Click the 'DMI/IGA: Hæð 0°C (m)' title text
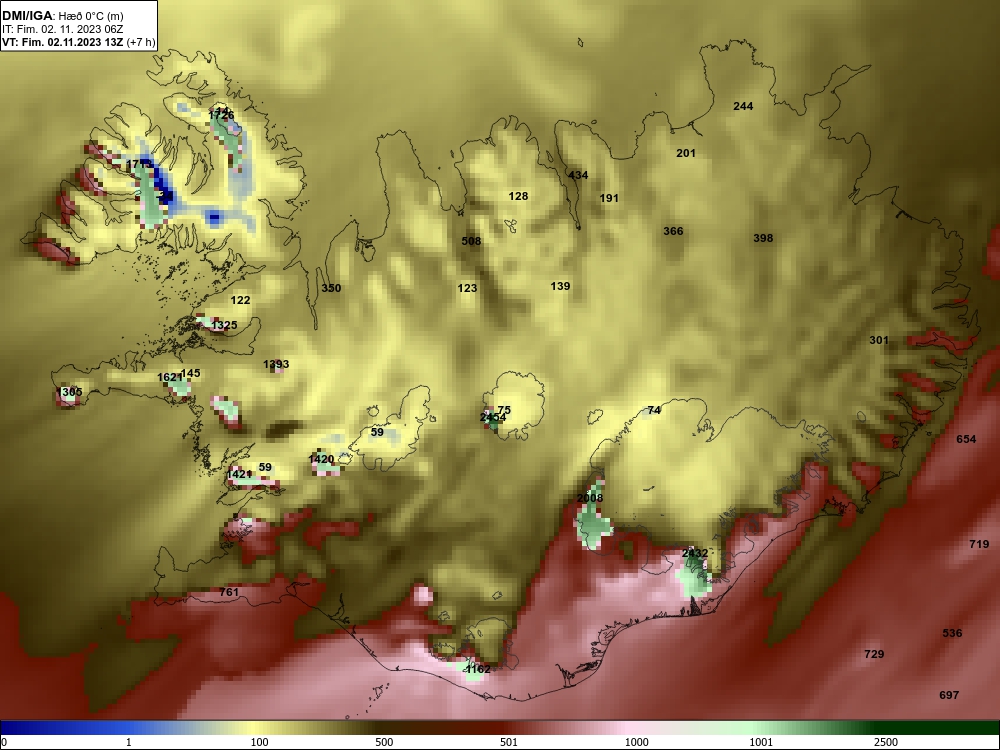 62,16
